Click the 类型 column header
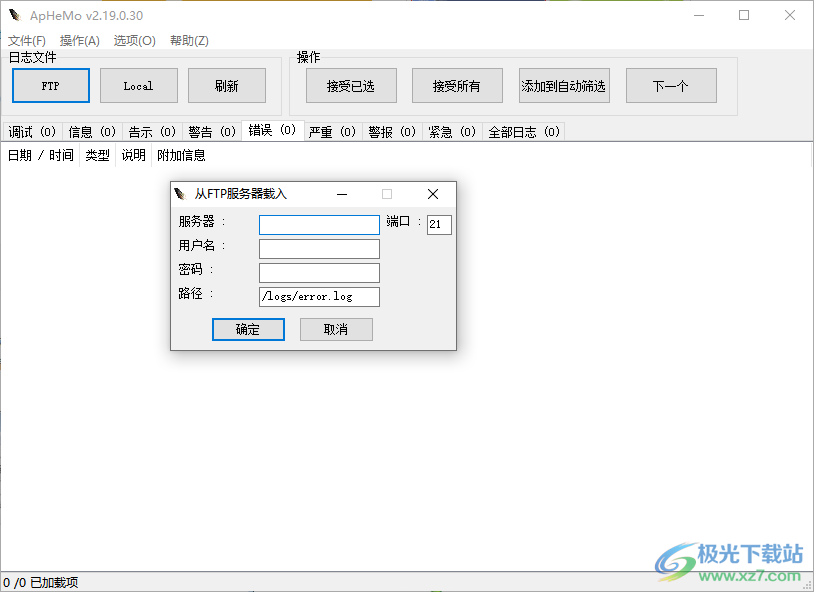 pyautogui.click(x=98, y=155)
